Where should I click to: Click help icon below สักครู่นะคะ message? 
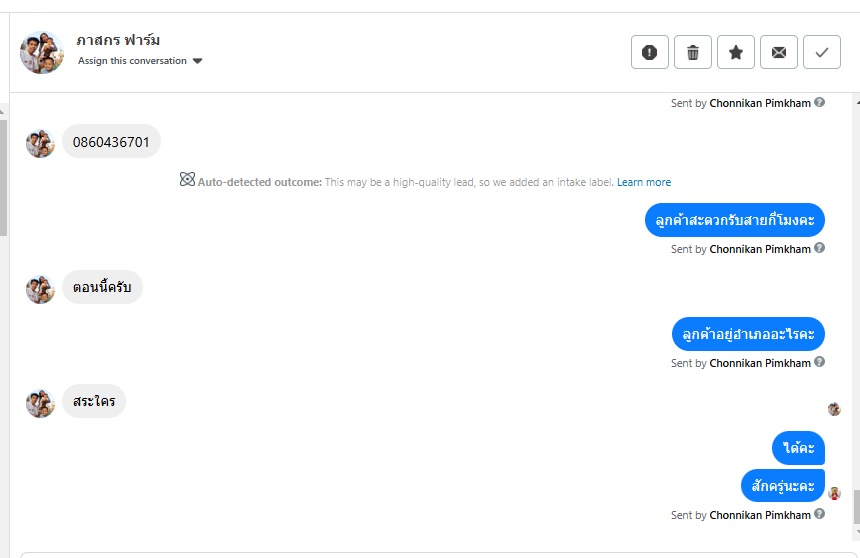(x=820, y=515)
